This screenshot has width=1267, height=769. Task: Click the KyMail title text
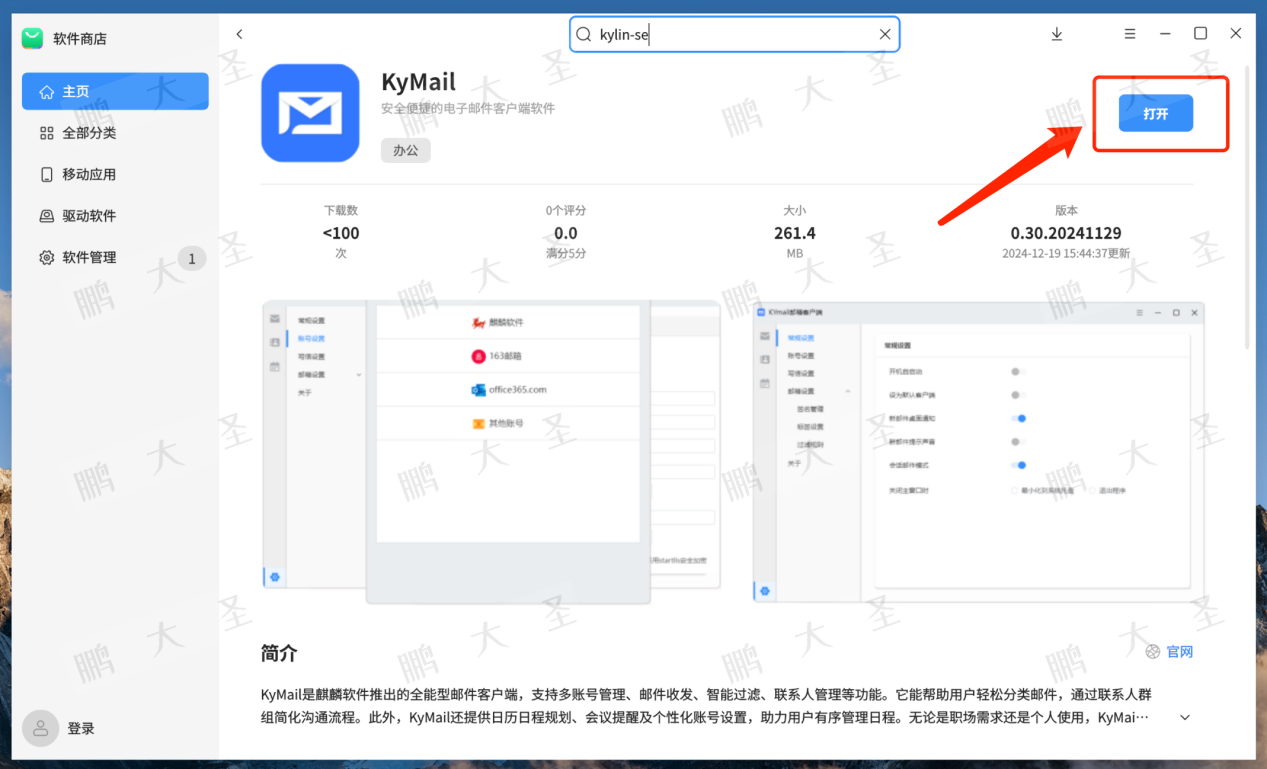(x=419, y=82)
